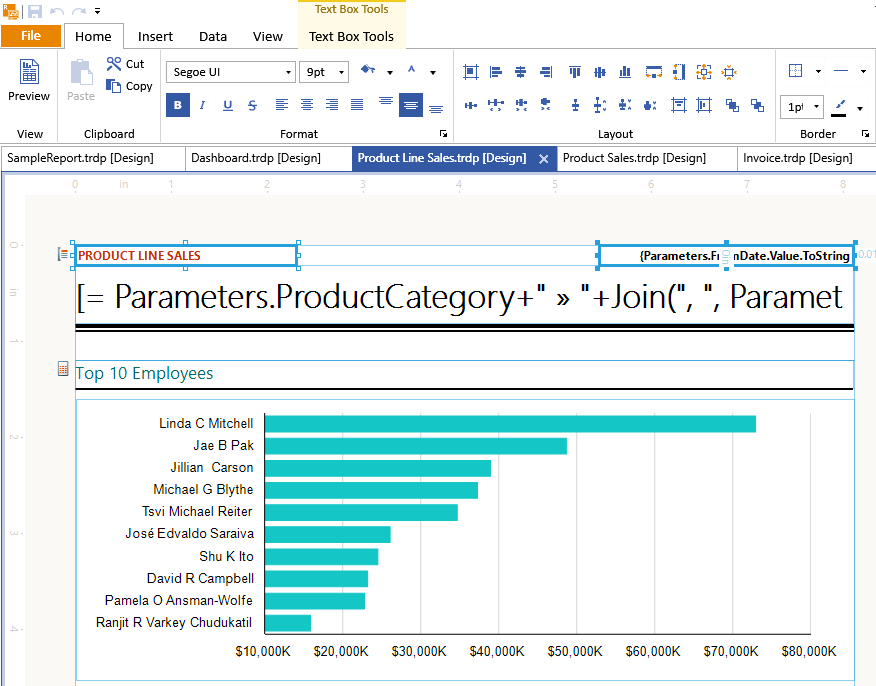Screen dimensions: 876x686
Task: Decrease vertical spacing between items
Action: coord(625,105)
